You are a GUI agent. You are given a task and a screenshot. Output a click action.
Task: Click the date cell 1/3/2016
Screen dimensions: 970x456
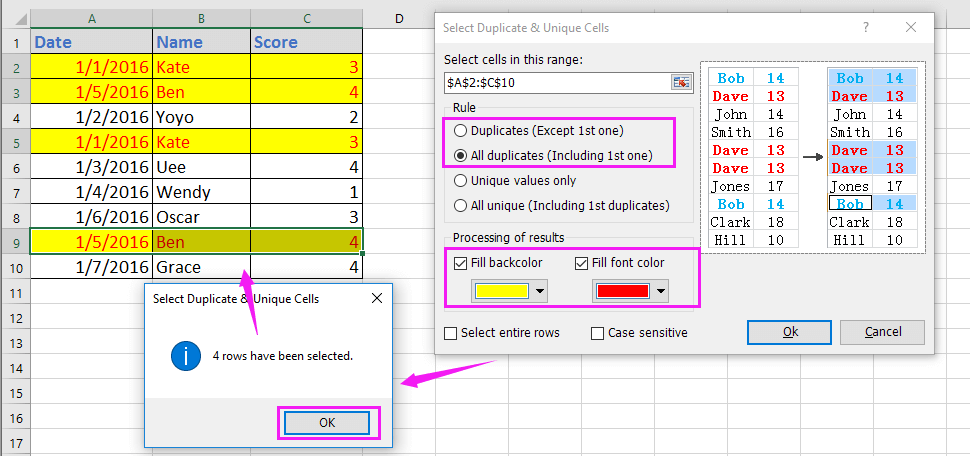click(92, 167)
